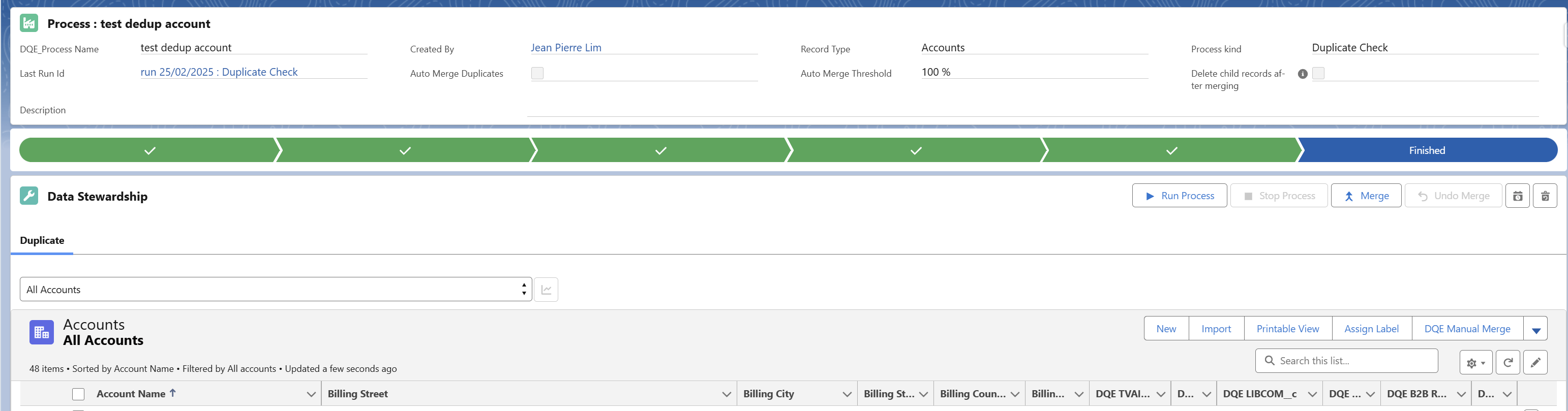Viewport: 1568px width, 411px height.
Task: Click the Account Name sort arrow
Action: tap(173, 393)
